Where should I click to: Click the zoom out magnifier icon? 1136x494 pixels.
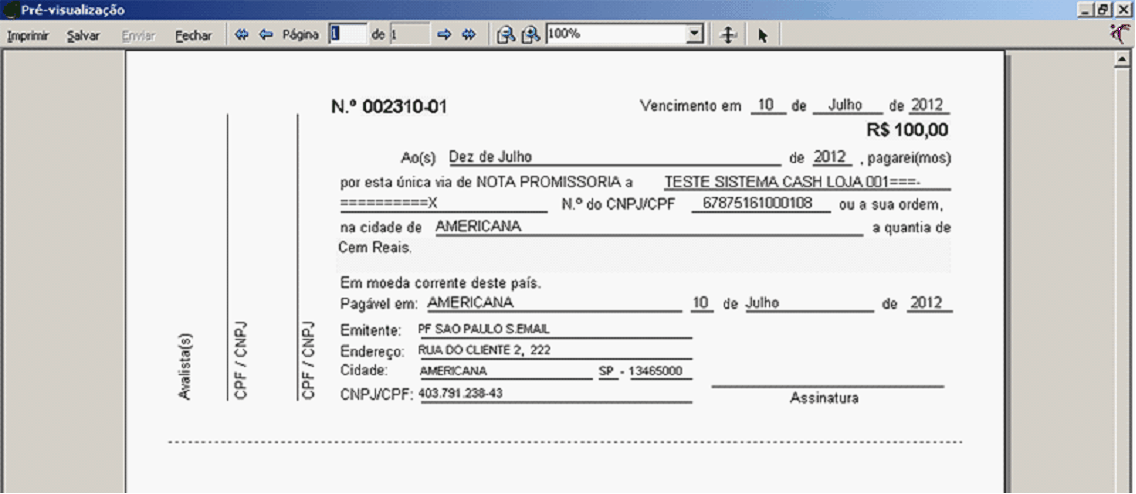(507, 35)
